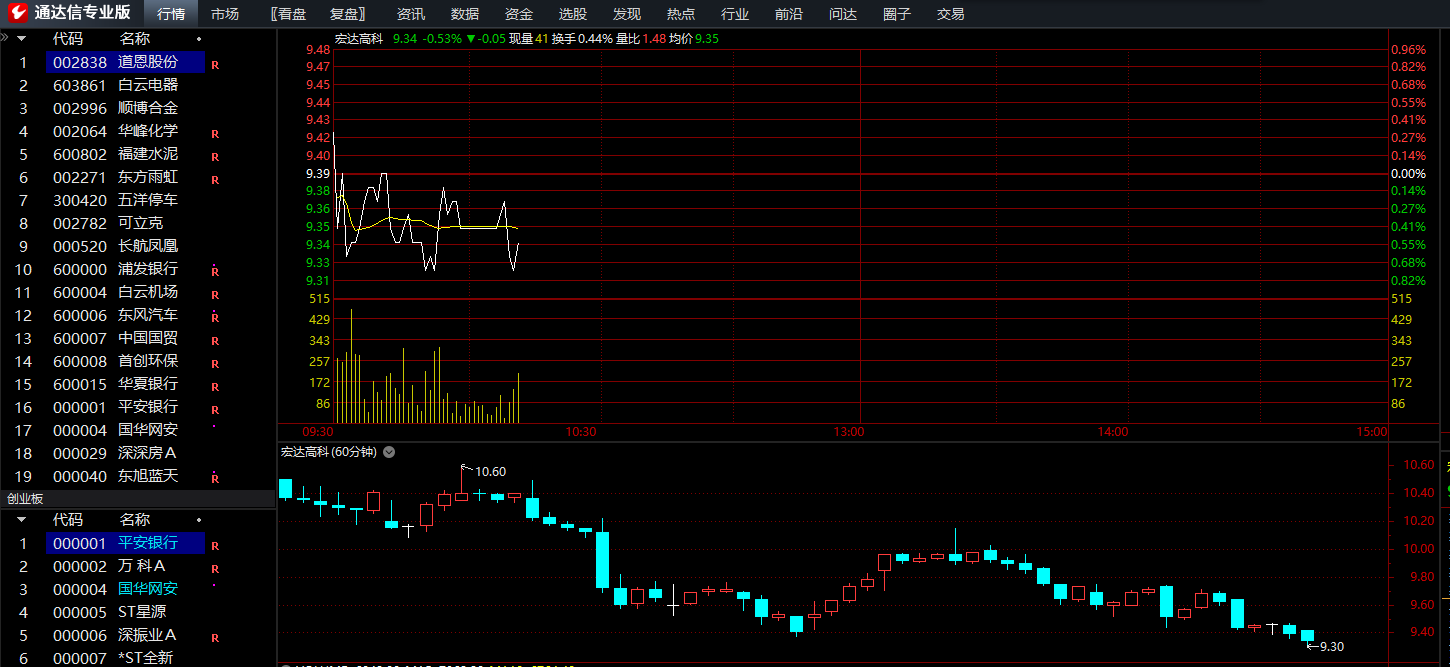Click the R marker beside 万 科A
This screenshot has height=667, width=1450.
pos(215,568)
